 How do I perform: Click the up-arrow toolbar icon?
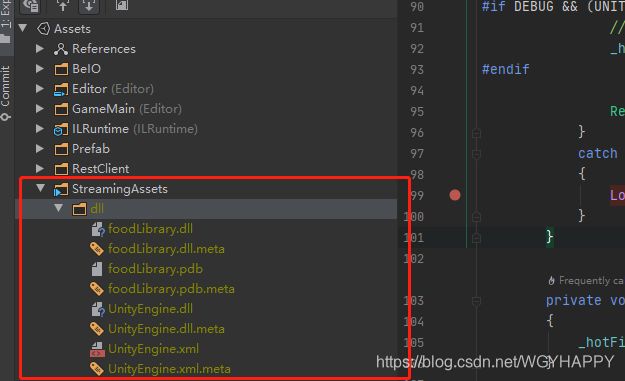[63, 6]
